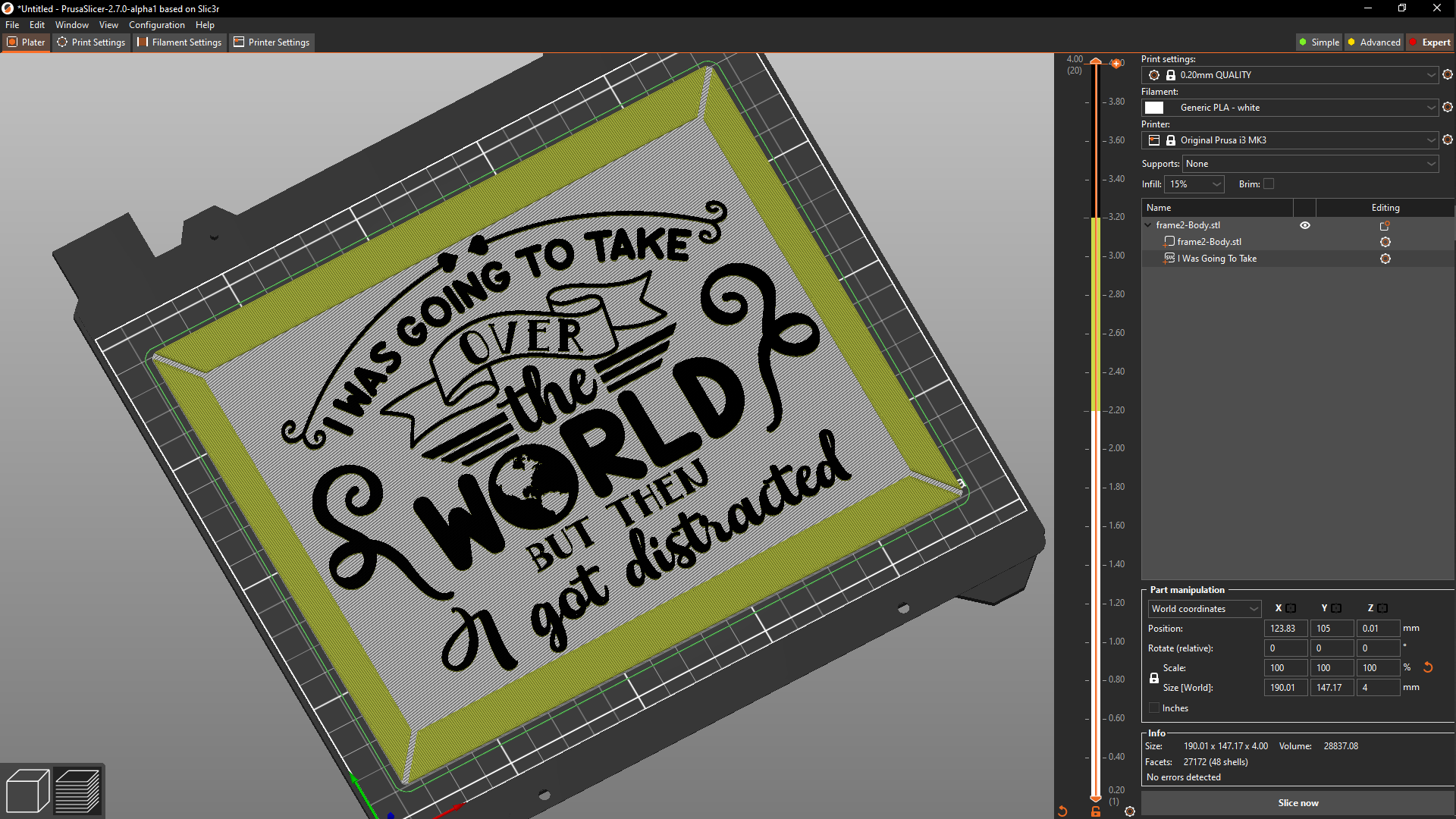
Task: Toggle visibility of frame2-Body.stl object
Action: tap(1305, 224)
